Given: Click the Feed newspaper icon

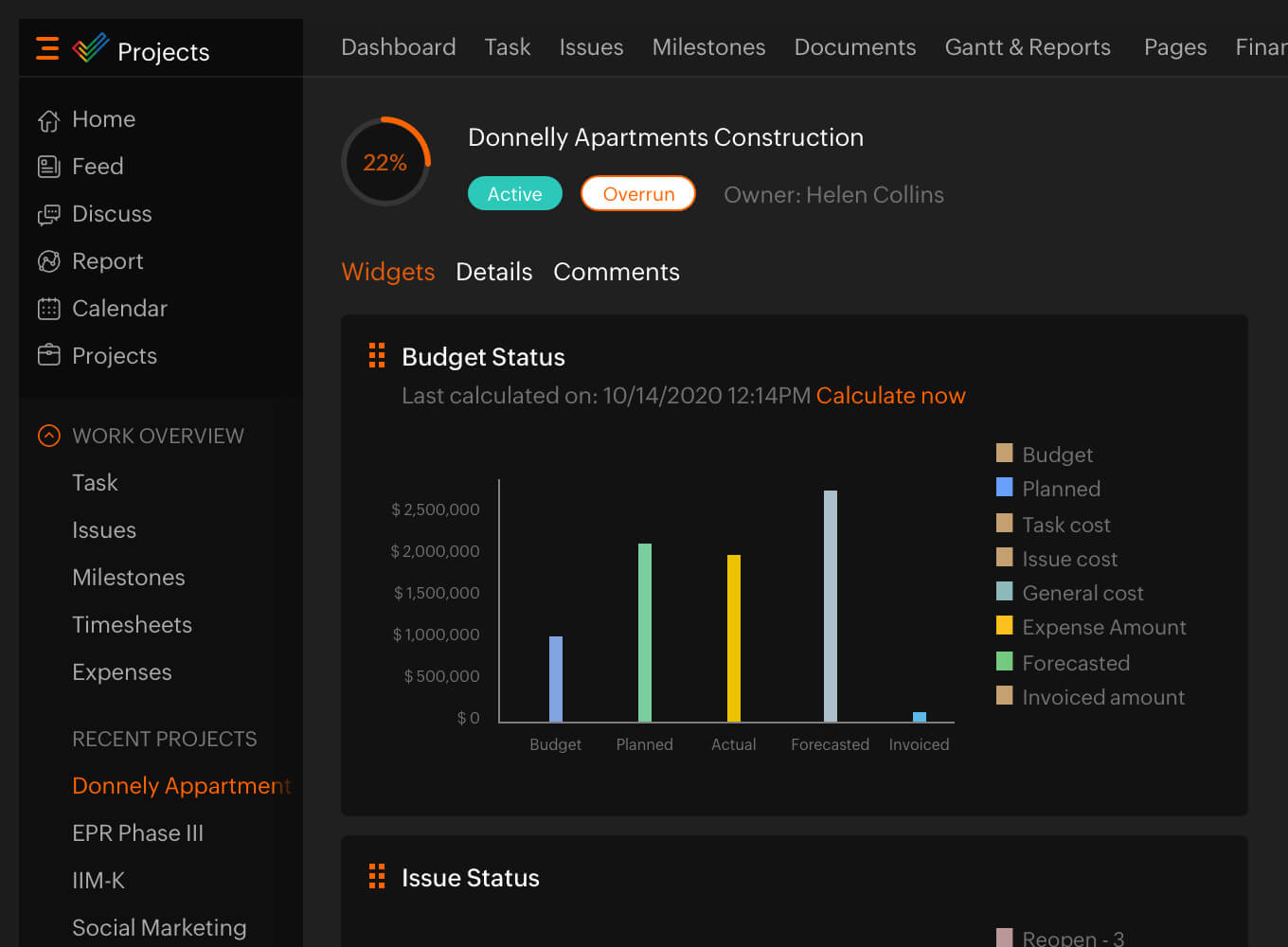Looking at the screenshot, I should [48, 167].
